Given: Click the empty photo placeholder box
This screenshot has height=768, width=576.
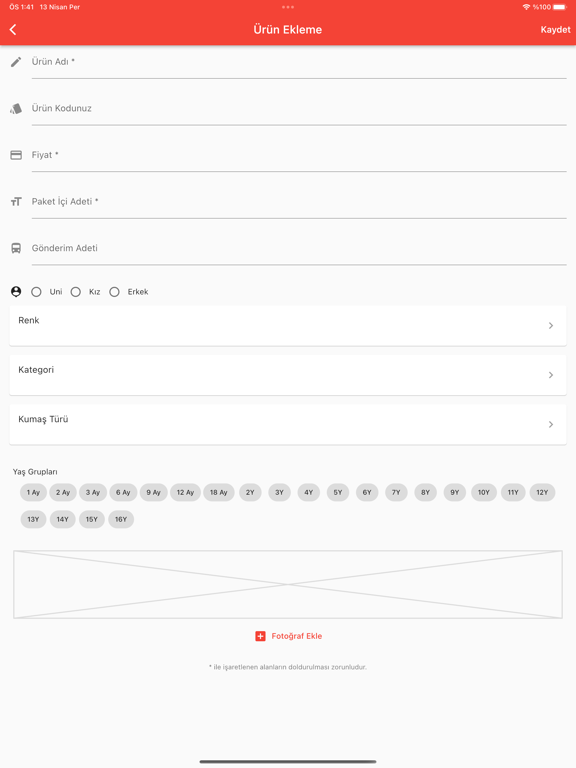Looking at the screenshot, I should coord(288,584).
